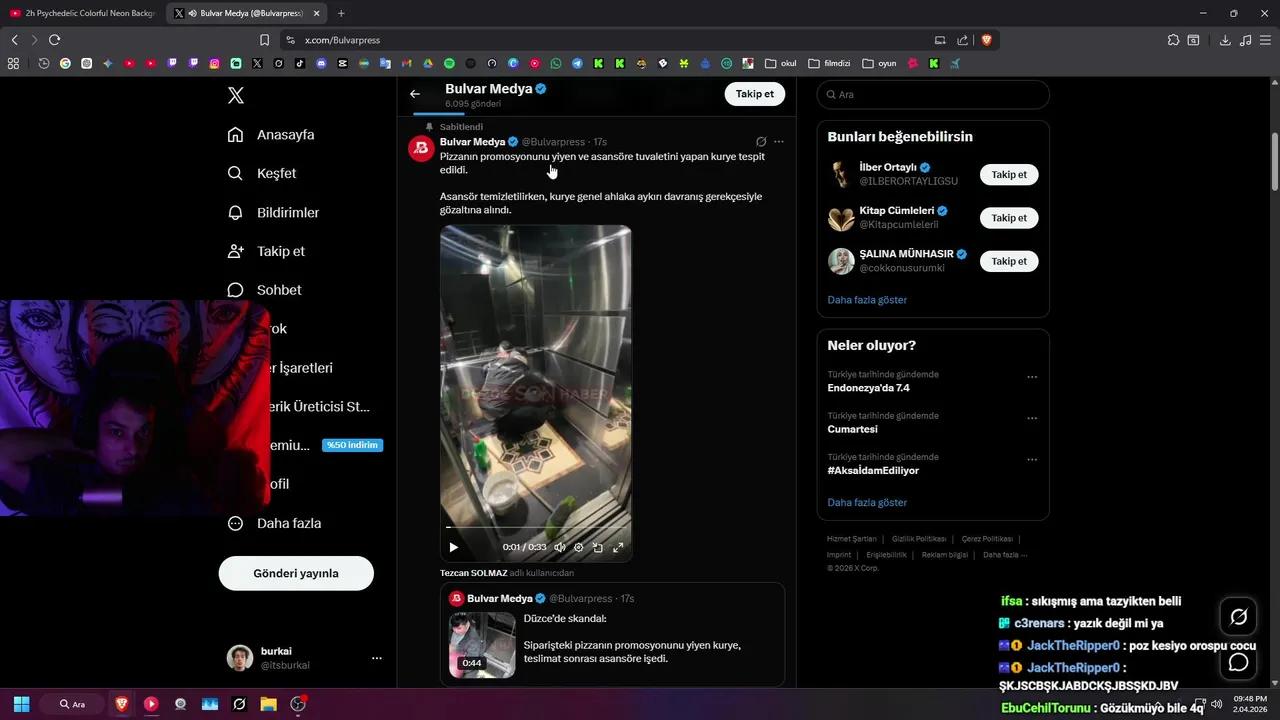The height and width of the screenshot is (720, 1280).
Task: Open volume control in system tray
Action: pos(1216,704)
